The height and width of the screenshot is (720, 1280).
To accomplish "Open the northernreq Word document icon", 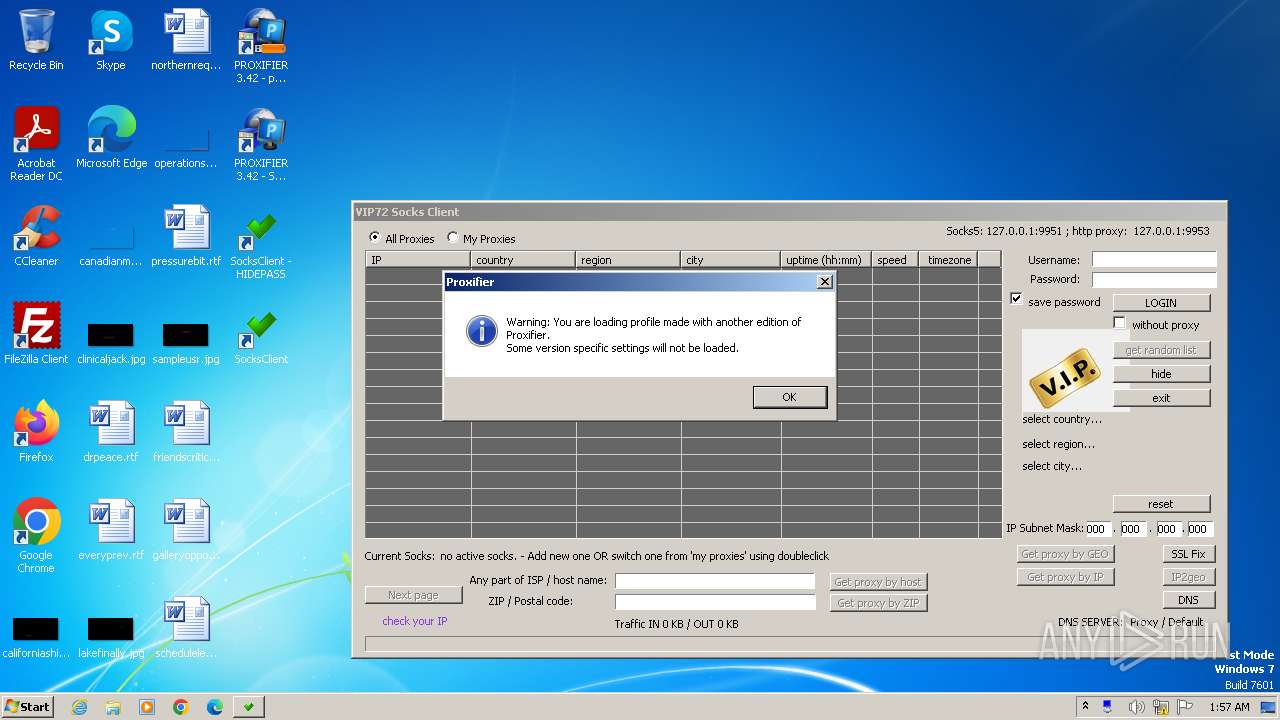I will point(185,40).
